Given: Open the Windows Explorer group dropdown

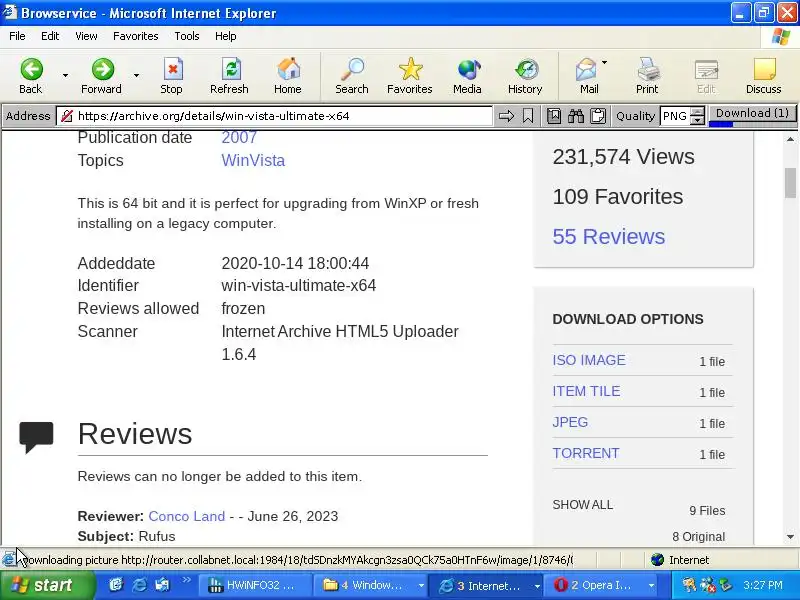Looking at the screenshot, I should point(421,586).
